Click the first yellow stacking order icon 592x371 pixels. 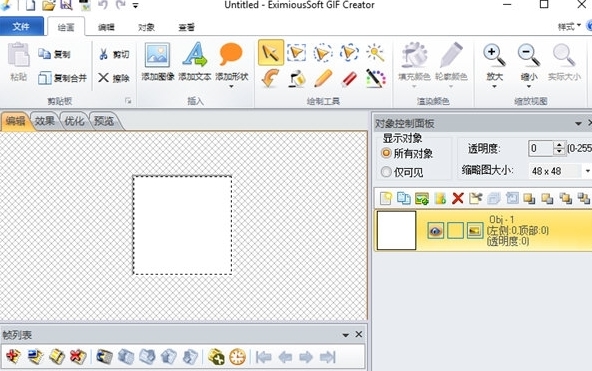click(x=529, y=198)
